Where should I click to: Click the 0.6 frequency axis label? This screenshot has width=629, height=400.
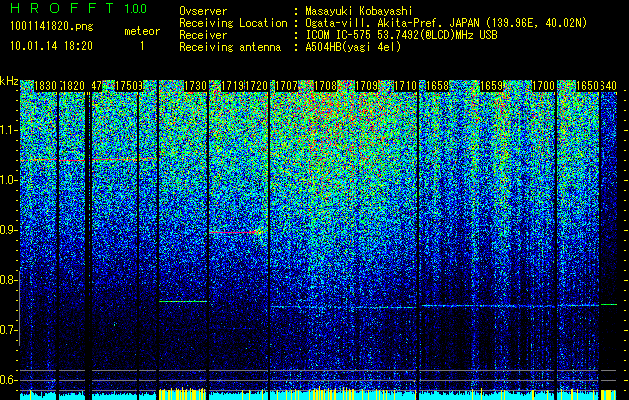(9, 380)
